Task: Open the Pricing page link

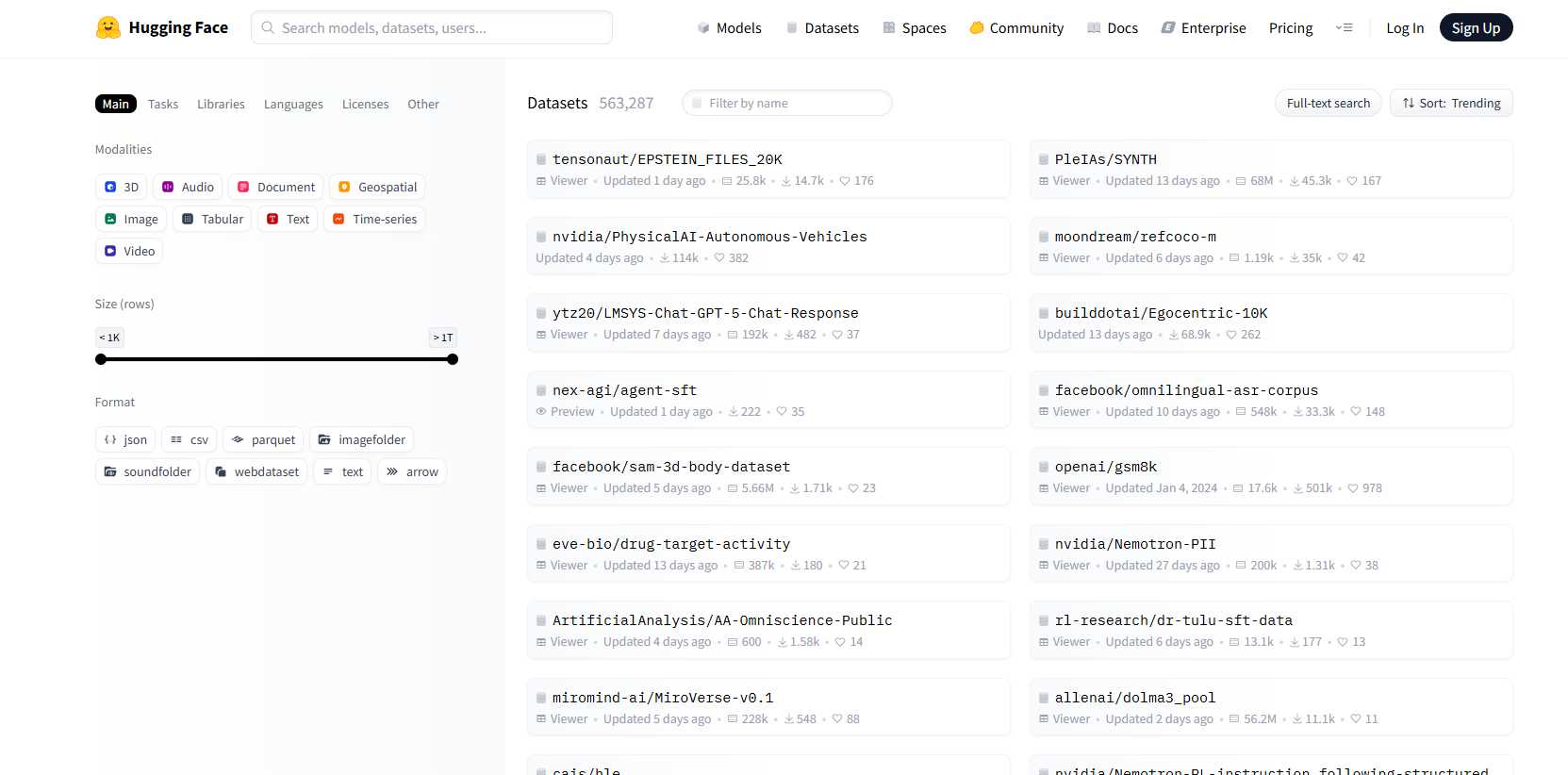Action: [x=1291, y=27]
